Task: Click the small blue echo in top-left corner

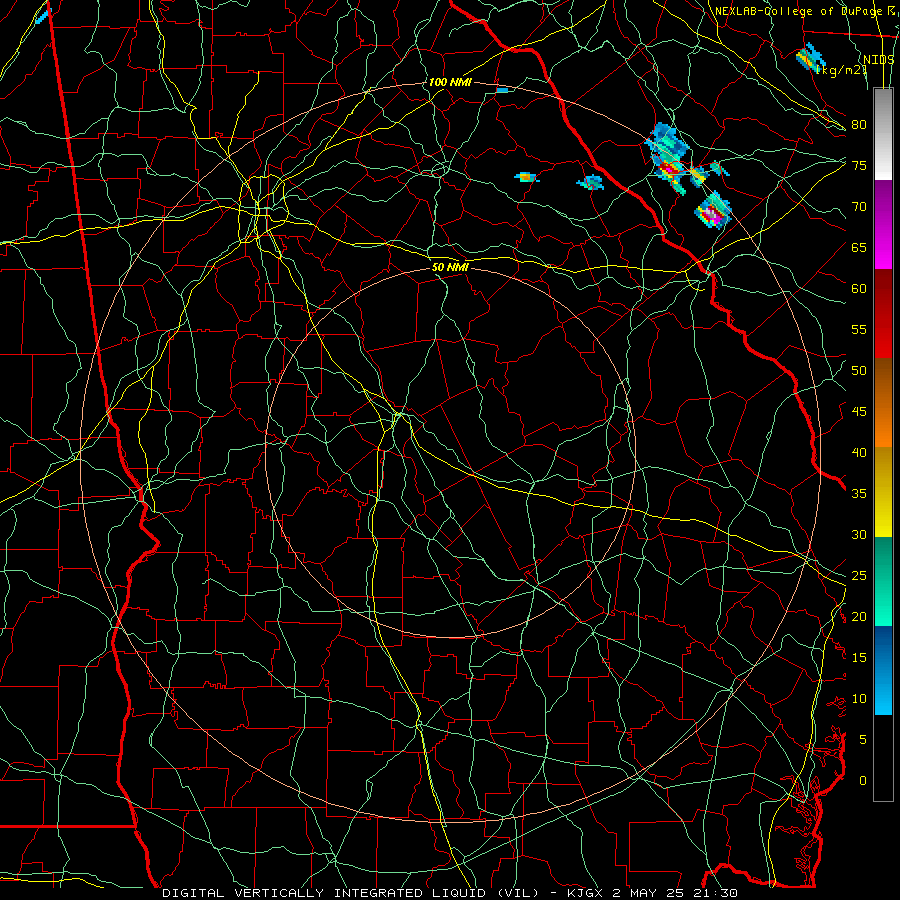Action: [x=43, y=15]
